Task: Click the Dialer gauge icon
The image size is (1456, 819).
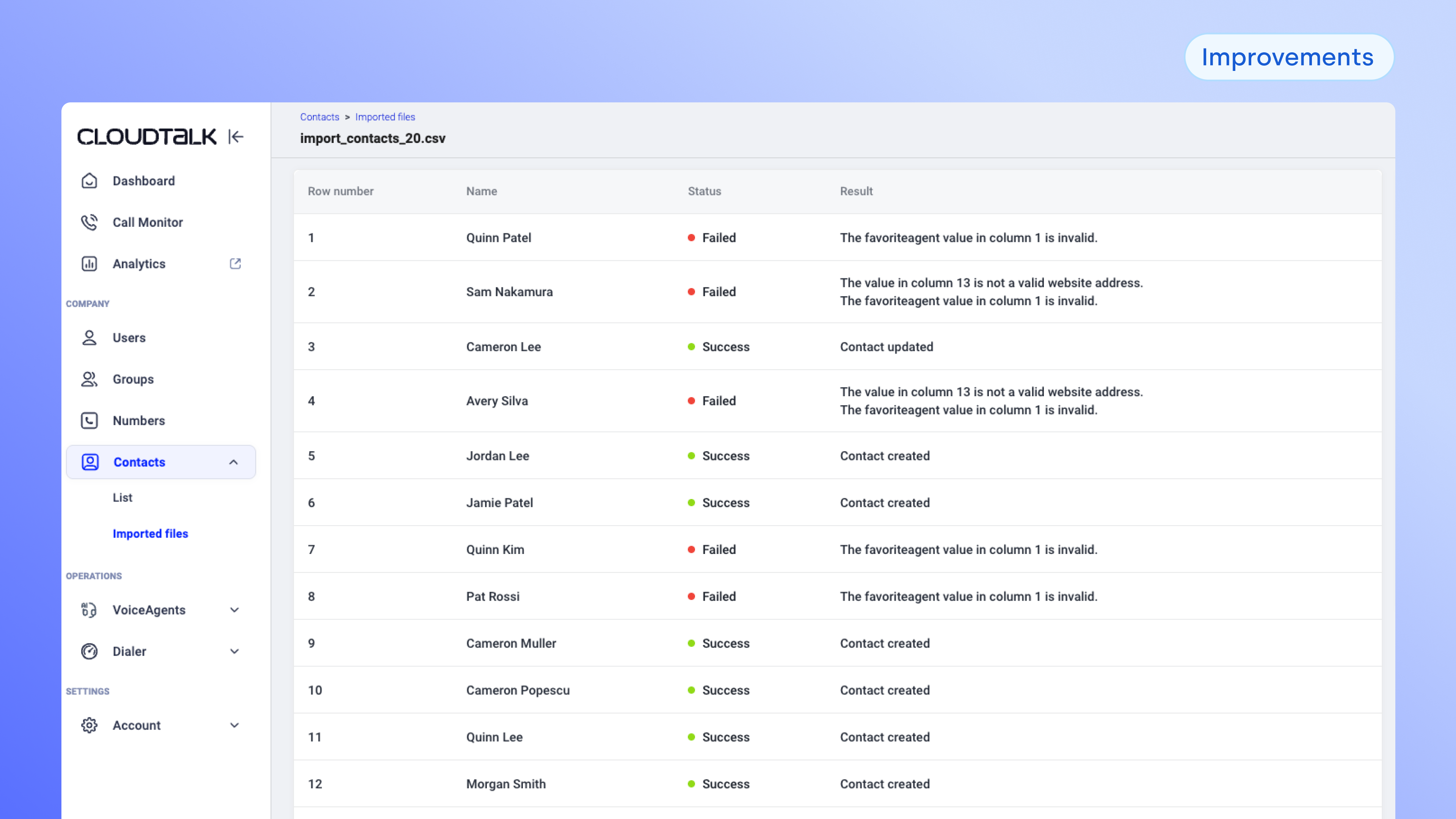Action: click(89, 651)
